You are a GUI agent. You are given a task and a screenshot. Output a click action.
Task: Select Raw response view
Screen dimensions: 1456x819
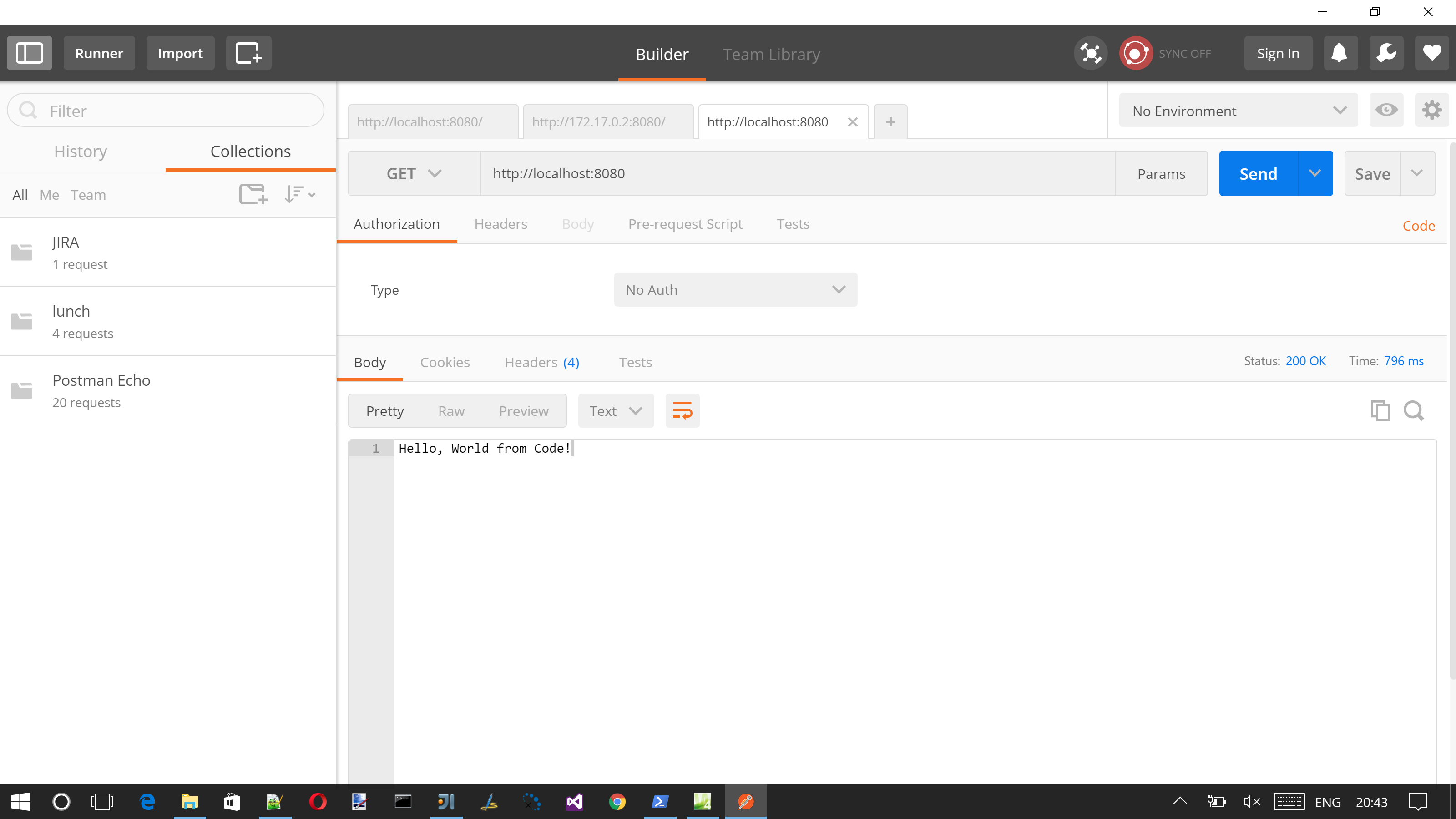451,411
